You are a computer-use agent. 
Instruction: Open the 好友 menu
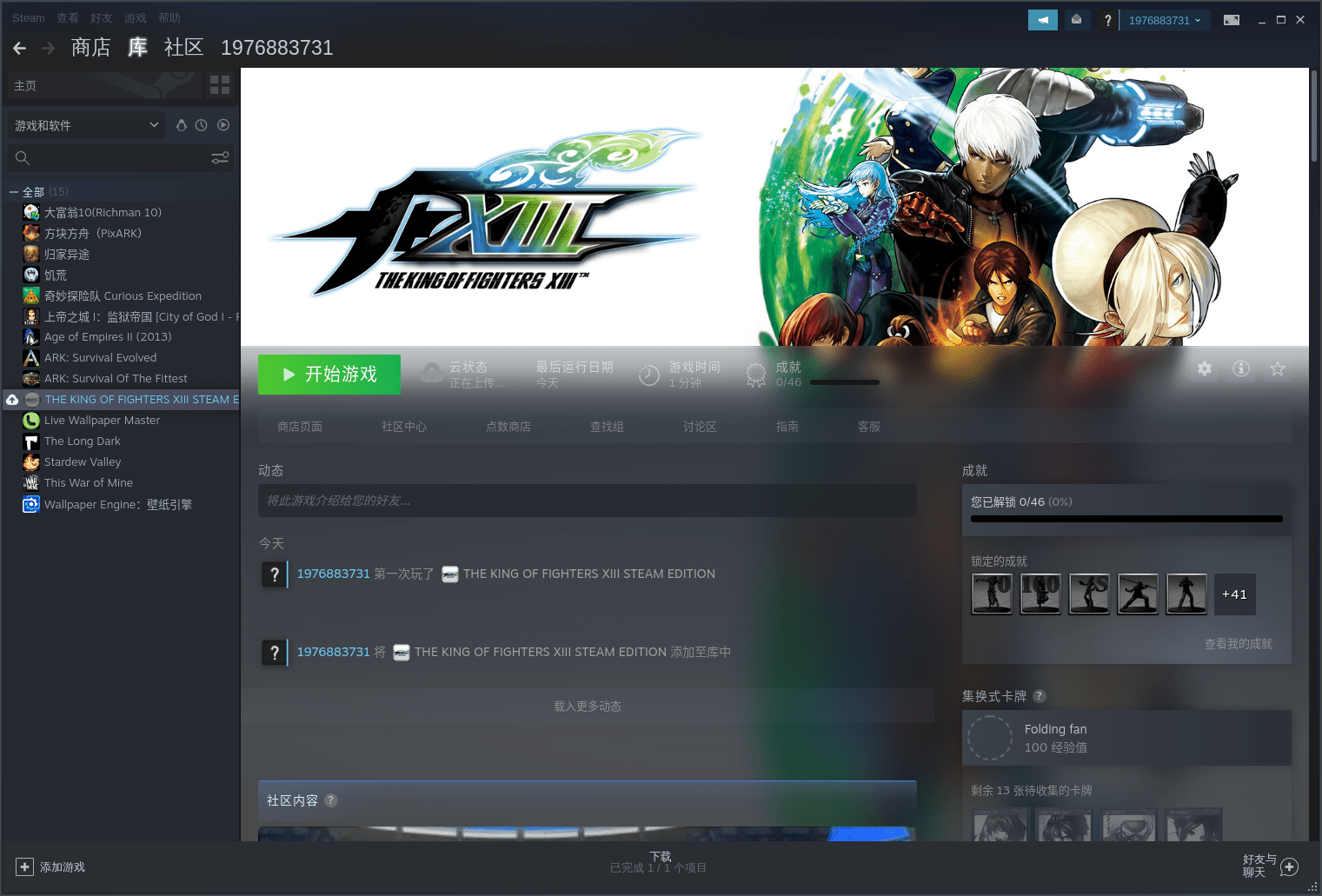coord(102,17)
